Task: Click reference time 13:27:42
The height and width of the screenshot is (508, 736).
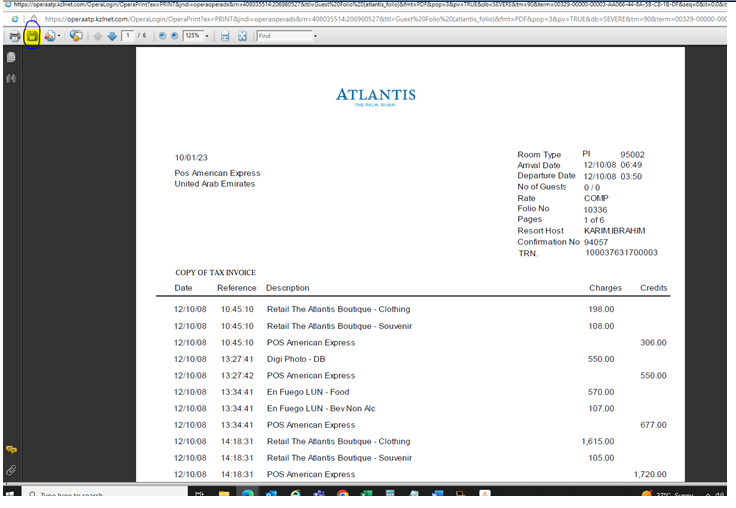Action: pyautogui.click(x=237, y=376)
